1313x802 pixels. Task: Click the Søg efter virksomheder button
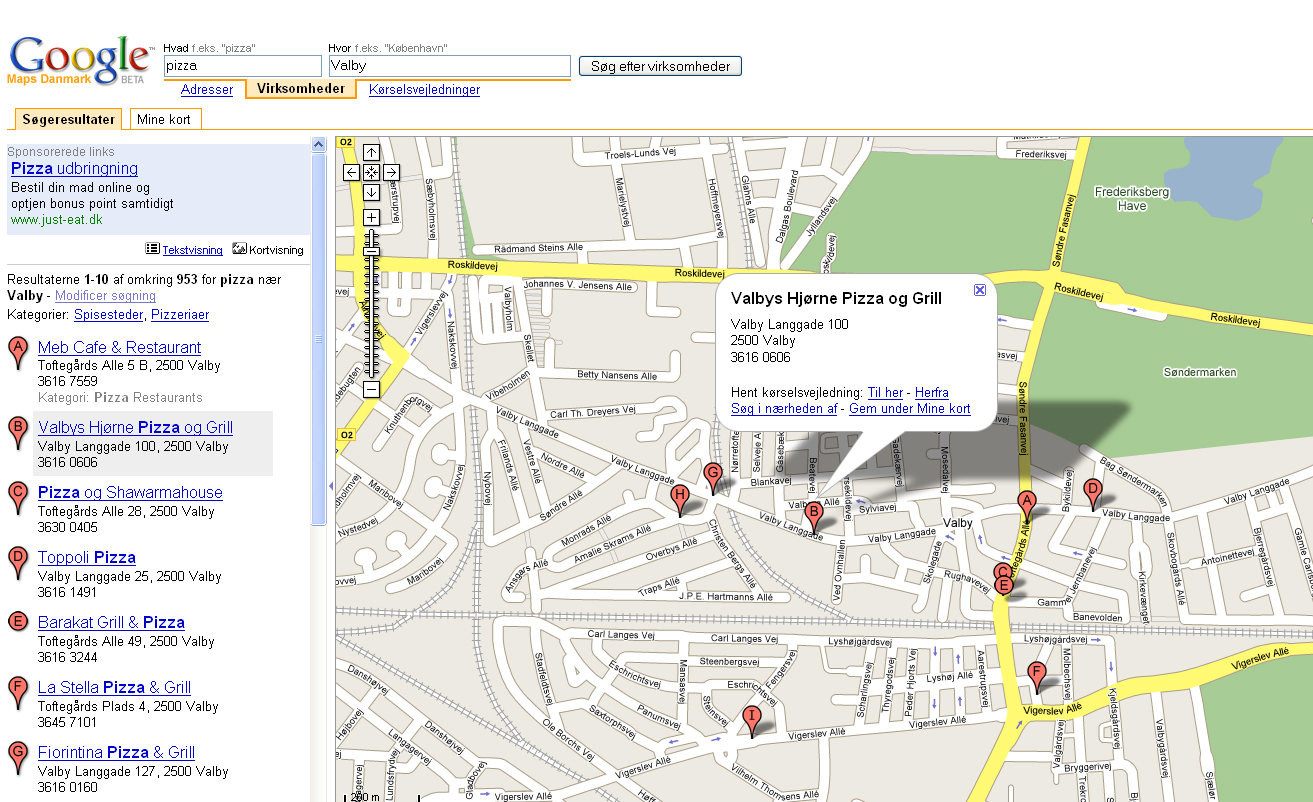click(660, 66)
